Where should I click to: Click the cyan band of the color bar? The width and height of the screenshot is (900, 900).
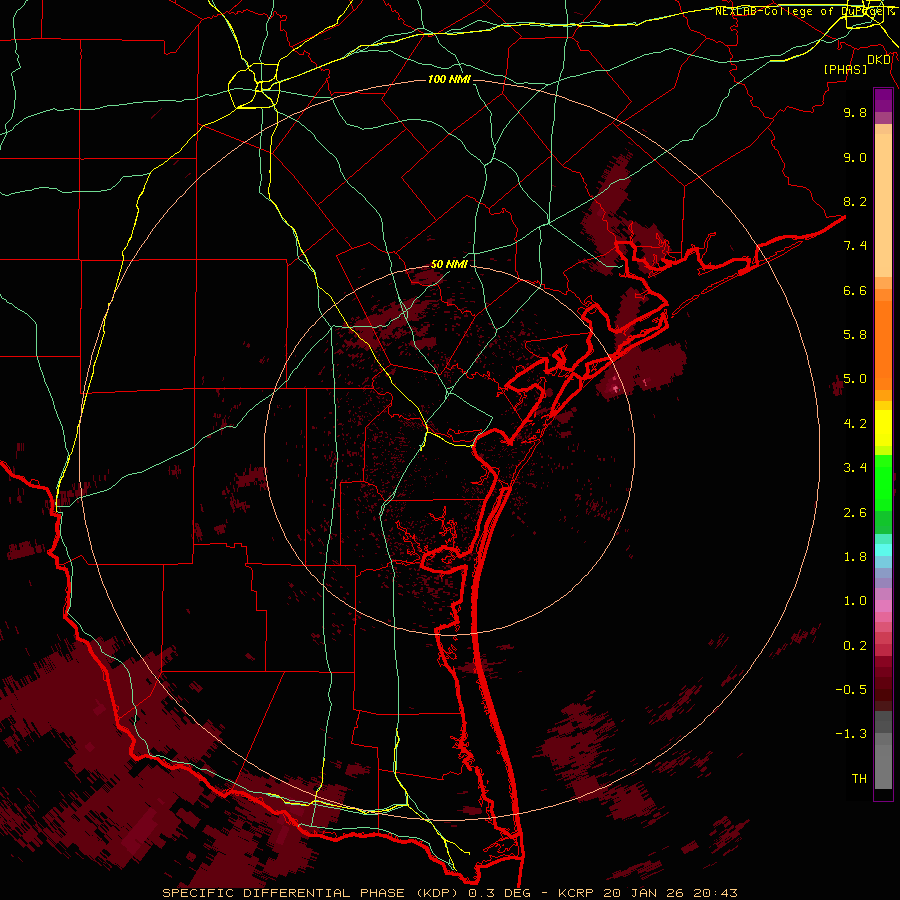883,550
